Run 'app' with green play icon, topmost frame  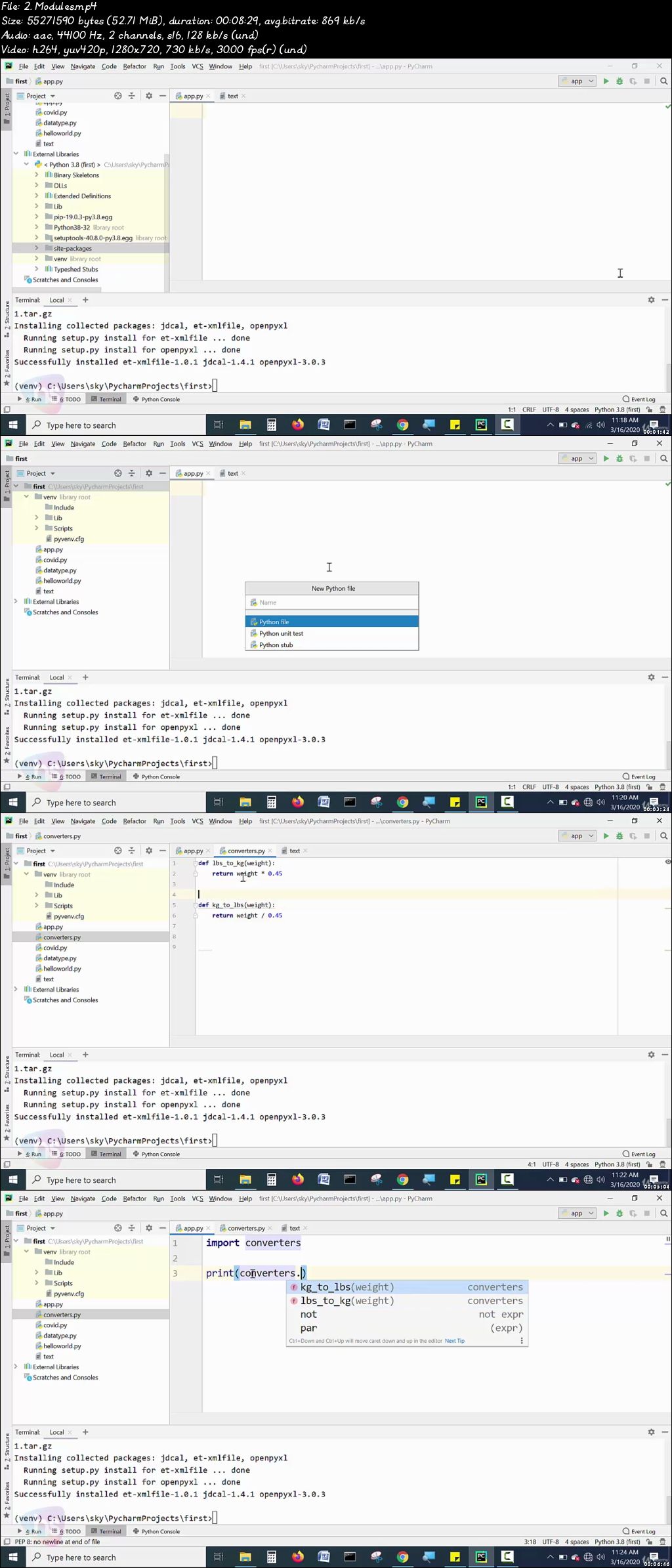coord(606,81)
